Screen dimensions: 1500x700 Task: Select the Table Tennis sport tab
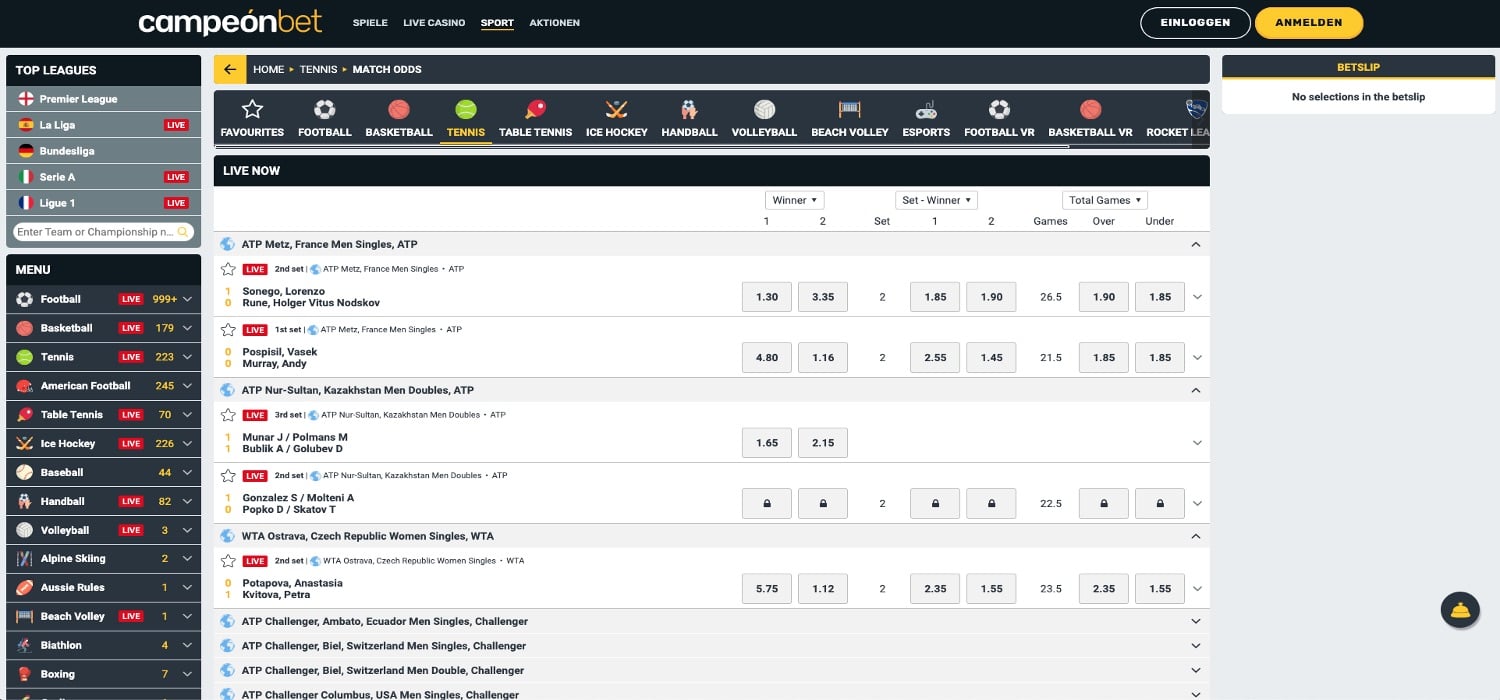[536, 118]
